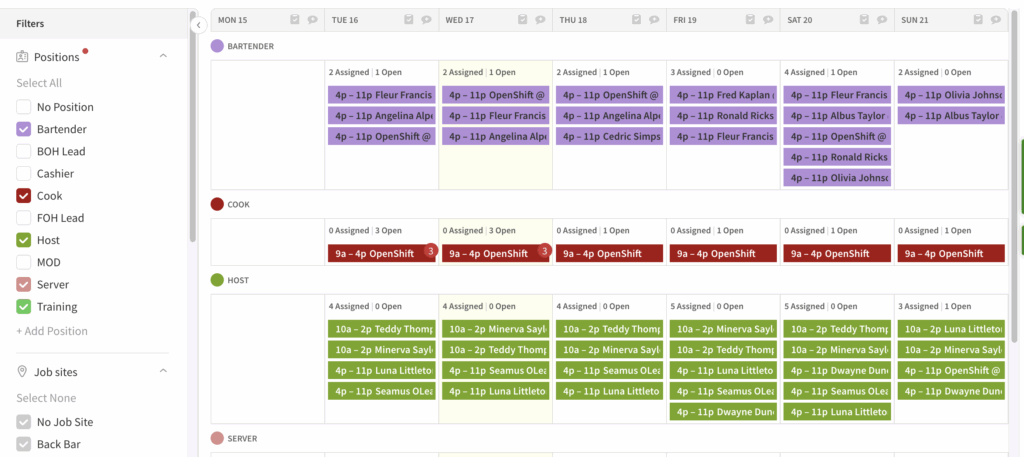Open the comment bubble for Tuesday 16
Screen dimensions: 1024x457
pyautogui.click(x=313, y=19)
